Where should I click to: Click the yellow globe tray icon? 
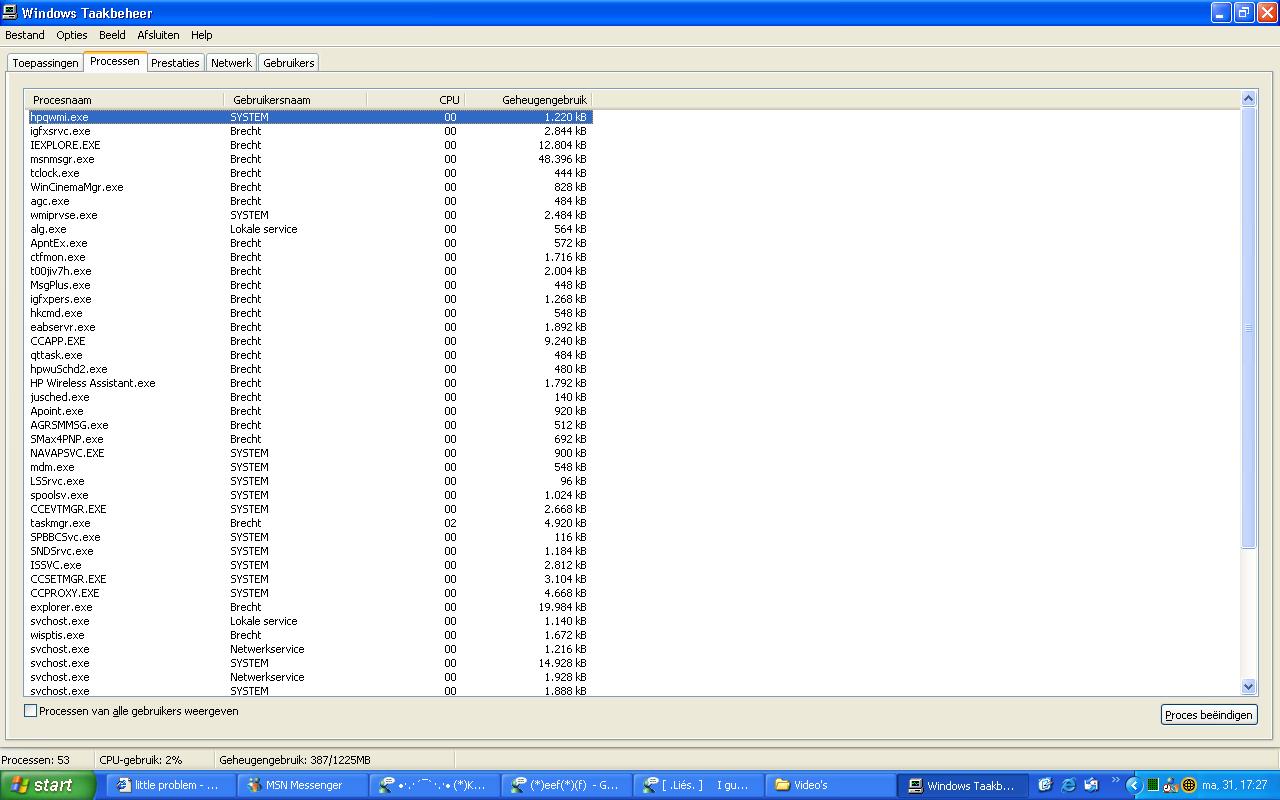(x=1189, y=785)
